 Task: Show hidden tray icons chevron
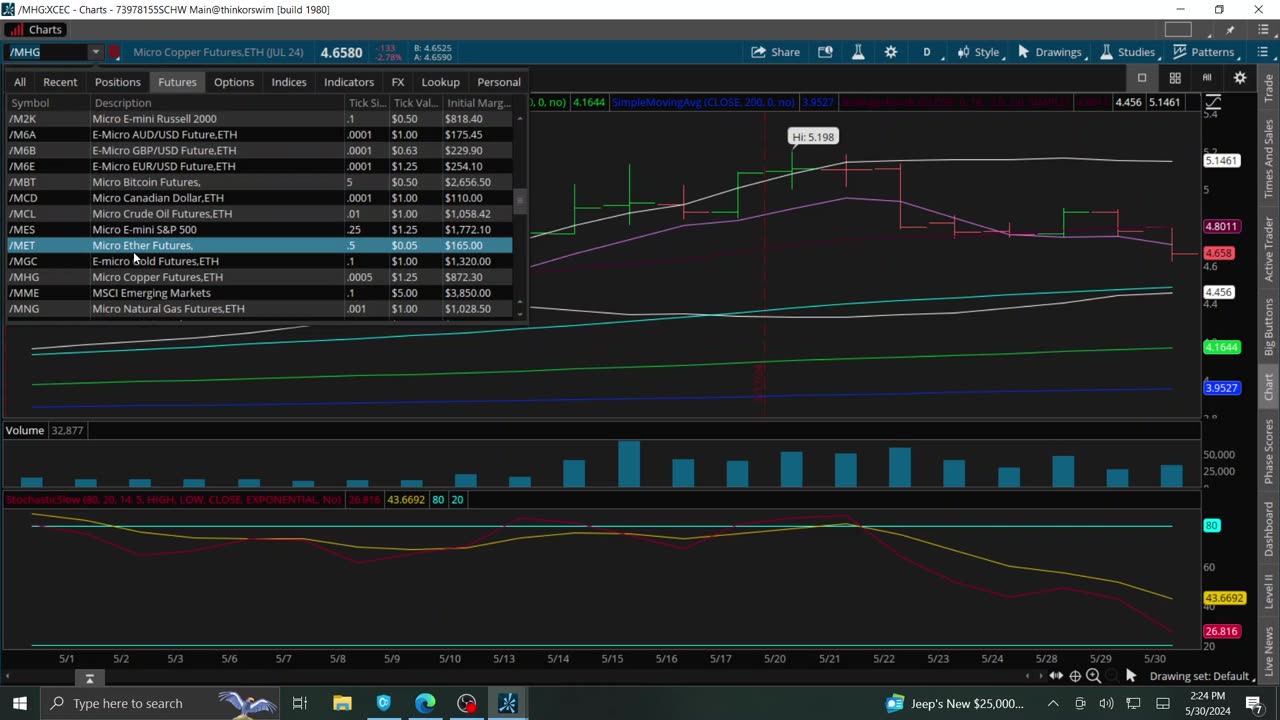(x=1052, y=703)
